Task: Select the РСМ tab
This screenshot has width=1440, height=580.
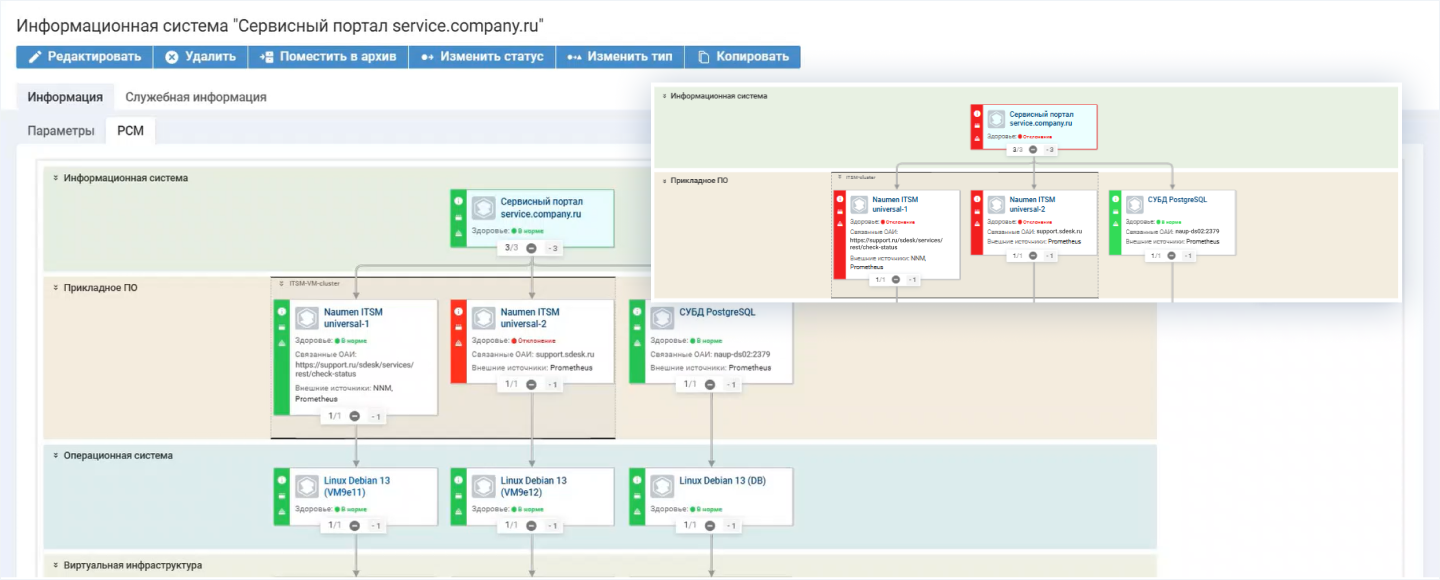Action: click(130, 131)
